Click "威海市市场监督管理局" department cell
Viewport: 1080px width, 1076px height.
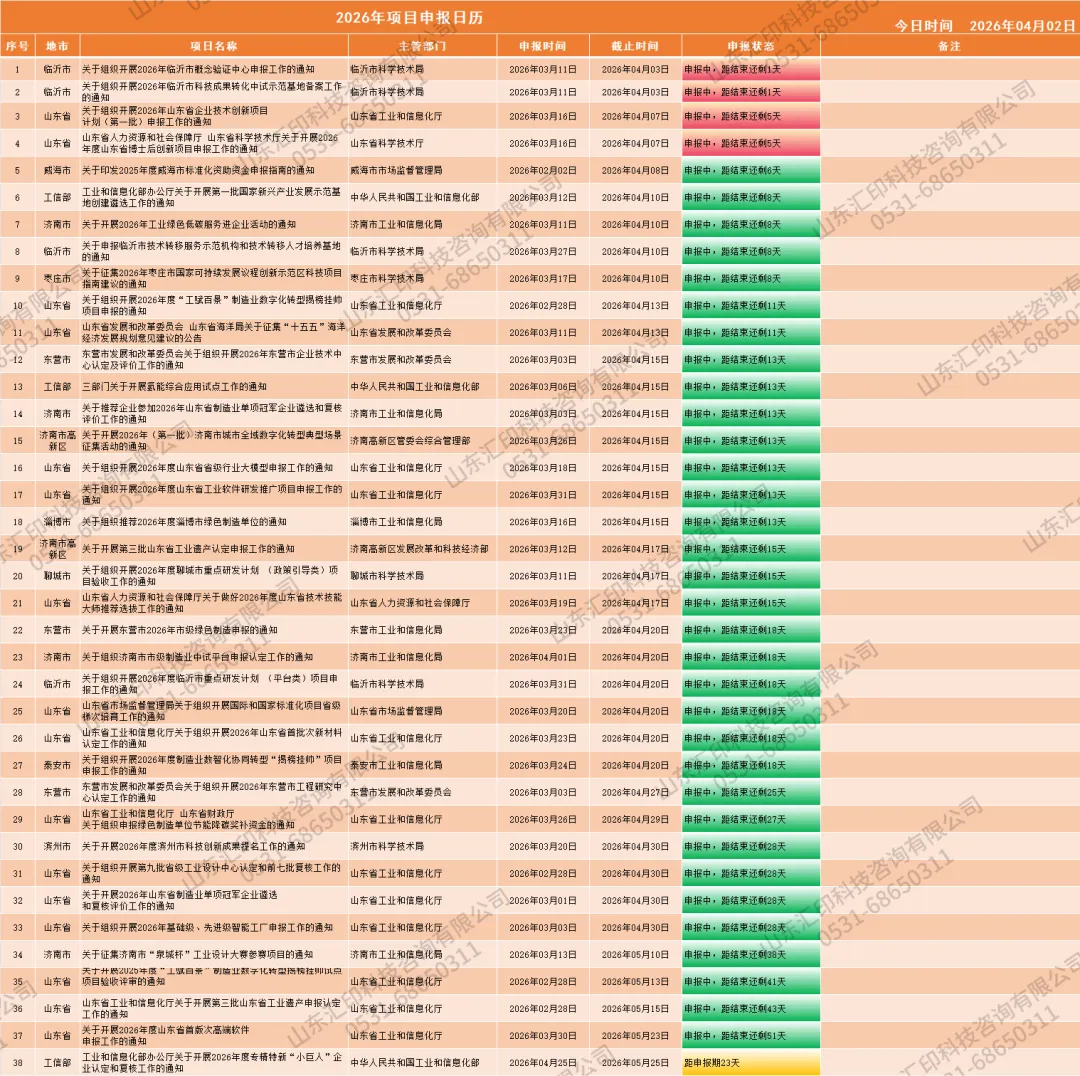click(x=396, y=170)
